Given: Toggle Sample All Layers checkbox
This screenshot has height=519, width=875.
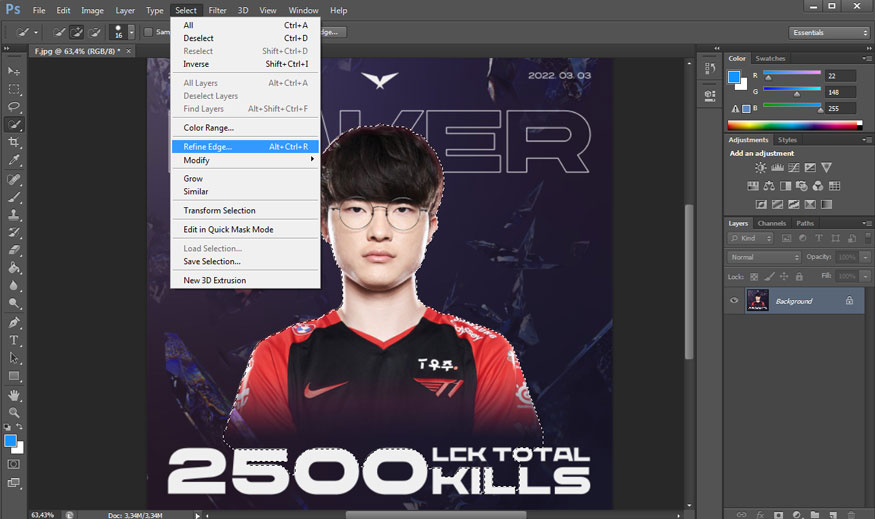Looking at the screenshot, I should [148, 32].
